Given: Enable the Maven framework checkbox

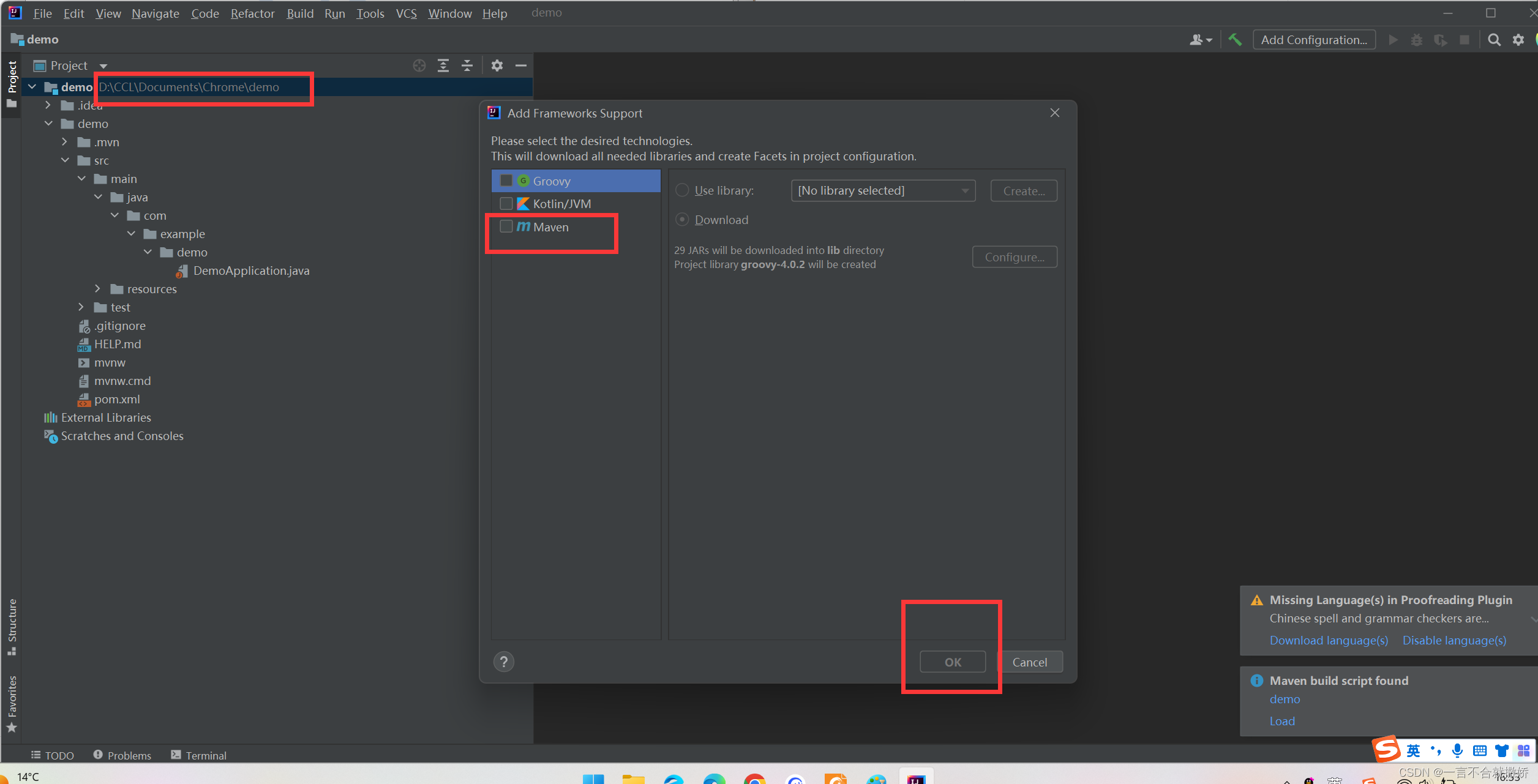Looking at the screenshot, I should click(506, 226).
